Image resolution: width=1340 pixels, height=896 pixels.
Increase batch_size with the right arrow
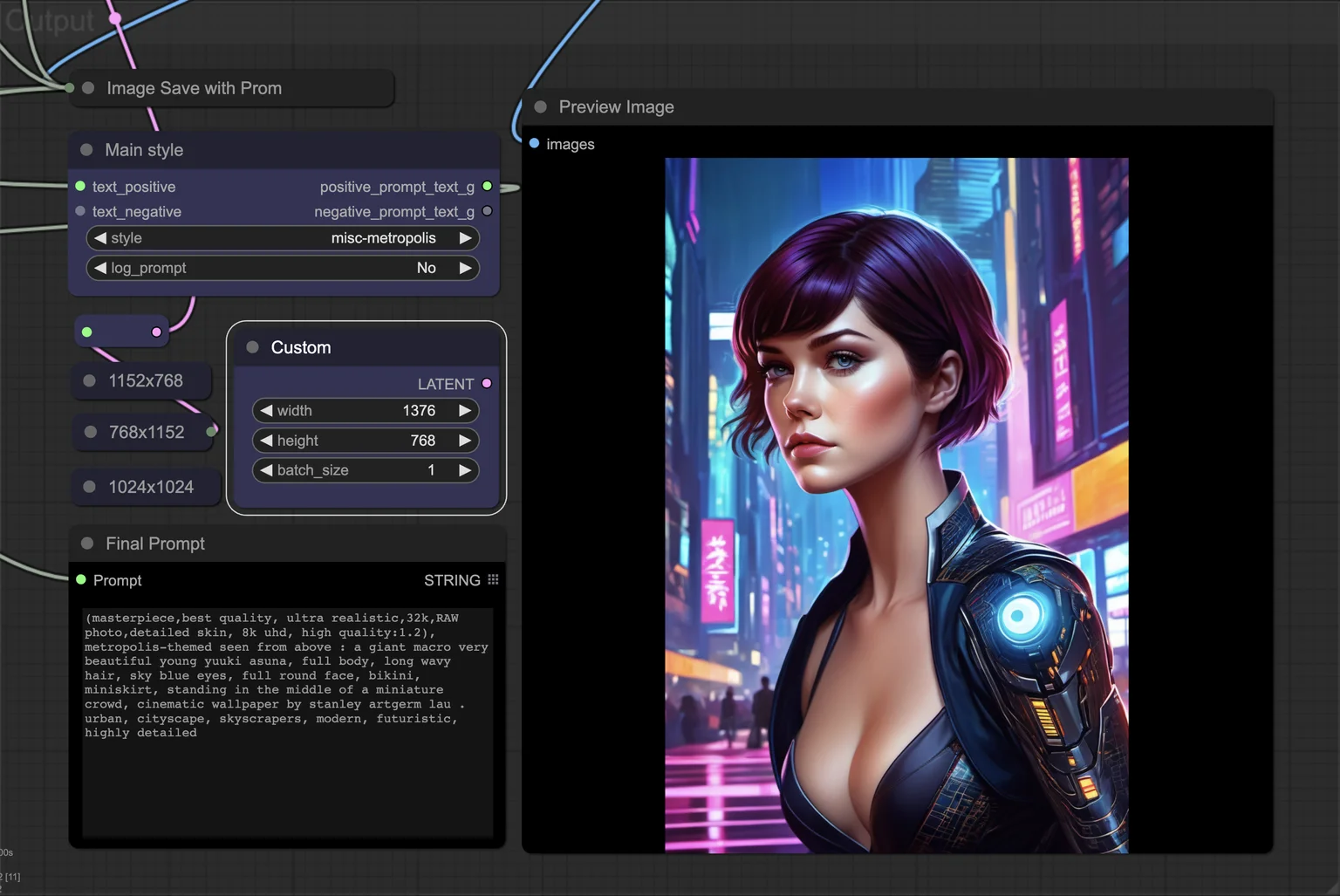point(465,470)
